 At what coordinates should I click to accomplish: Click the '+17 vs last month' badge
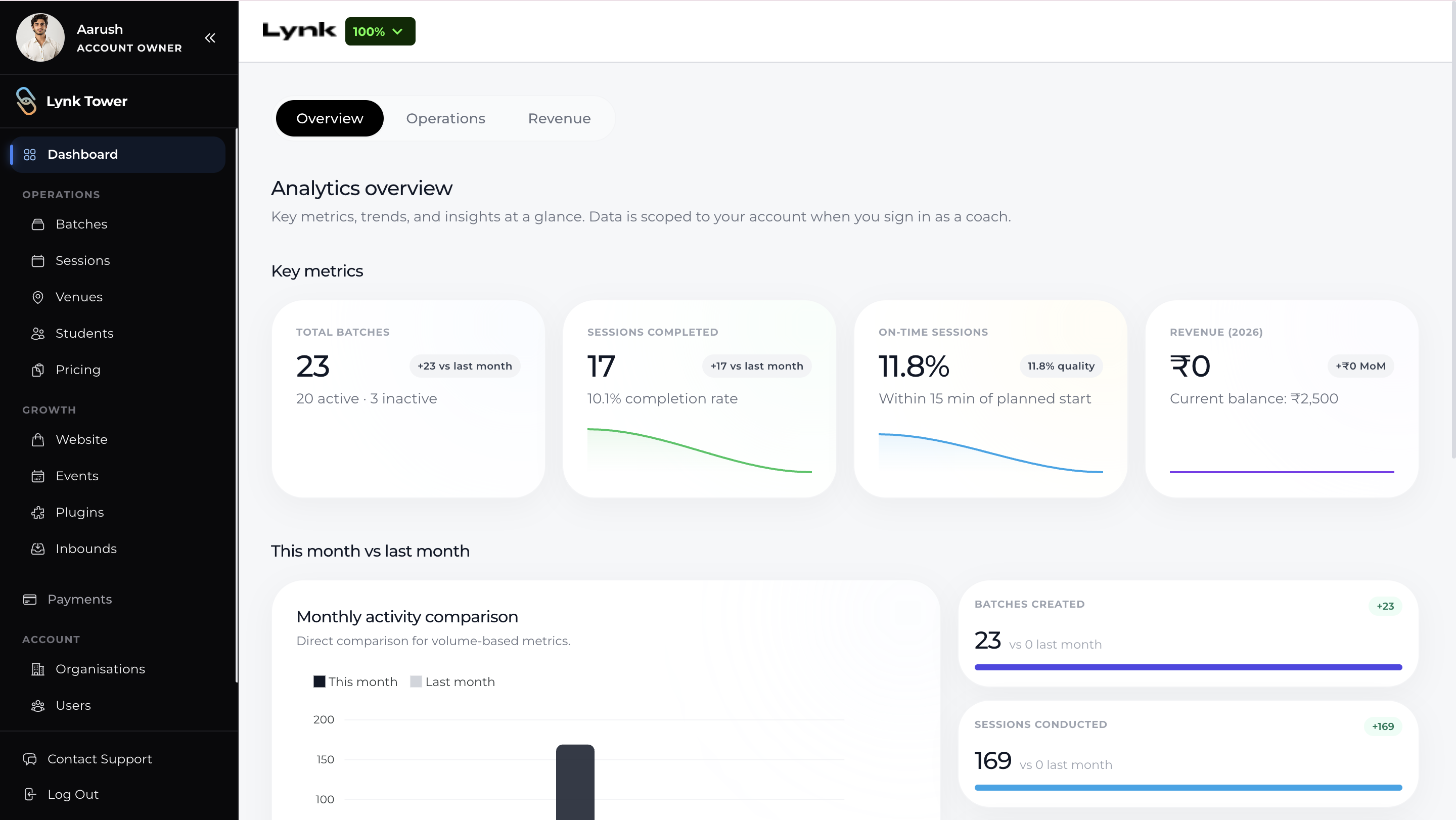[x=757, y=366]
